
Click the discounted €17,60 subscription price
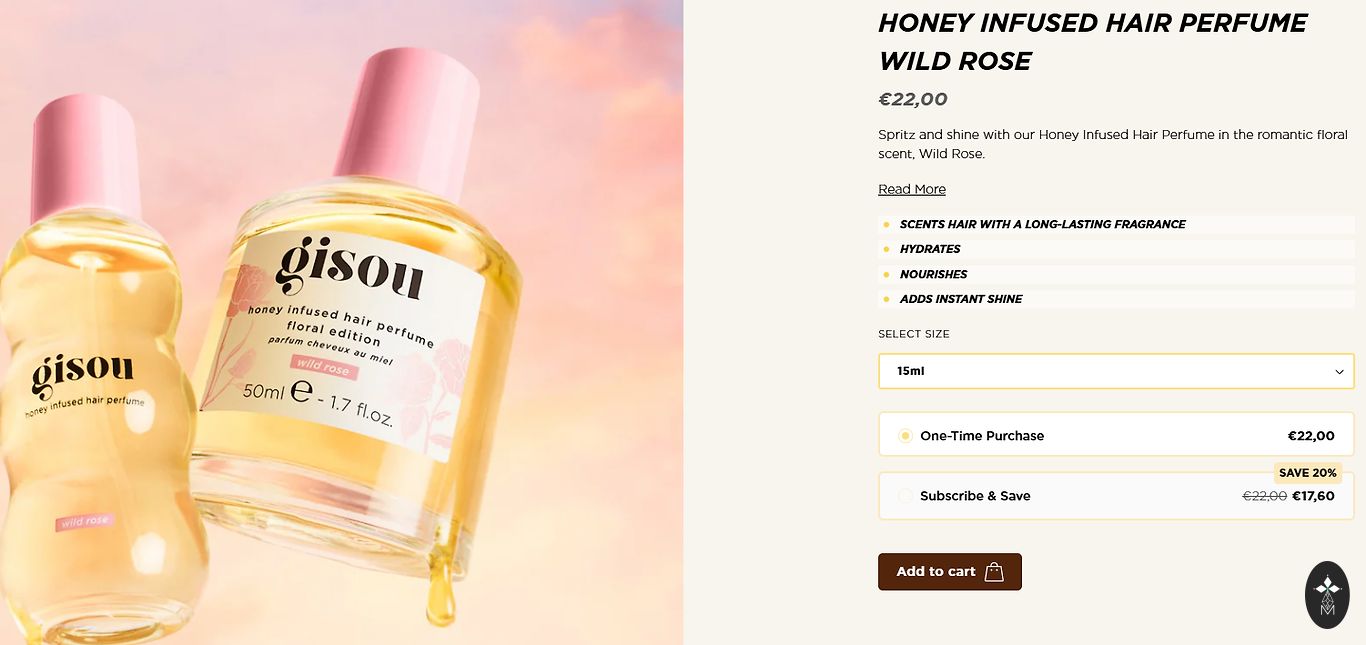[1313, 496]
